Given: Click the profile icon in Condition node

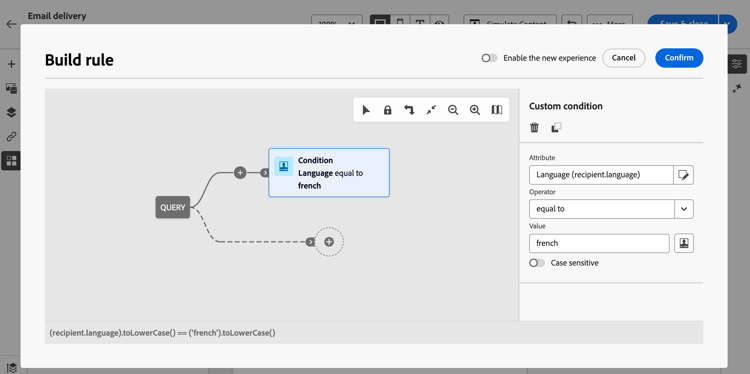Looking at the screenshot, I should pyautogui.click(x=284, y=166).
